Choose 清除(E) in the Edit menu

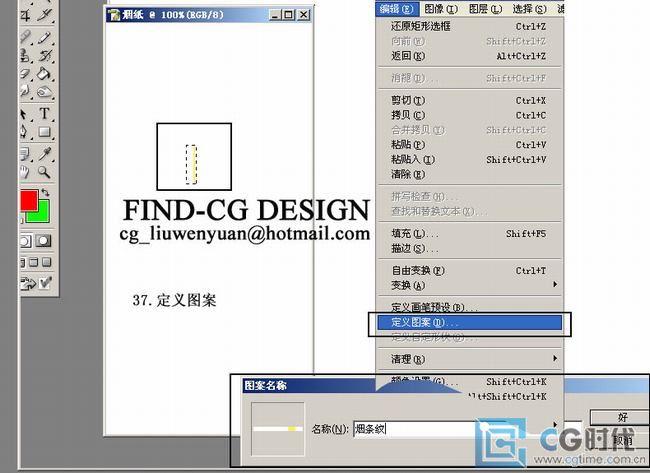(x=469, y=175)
